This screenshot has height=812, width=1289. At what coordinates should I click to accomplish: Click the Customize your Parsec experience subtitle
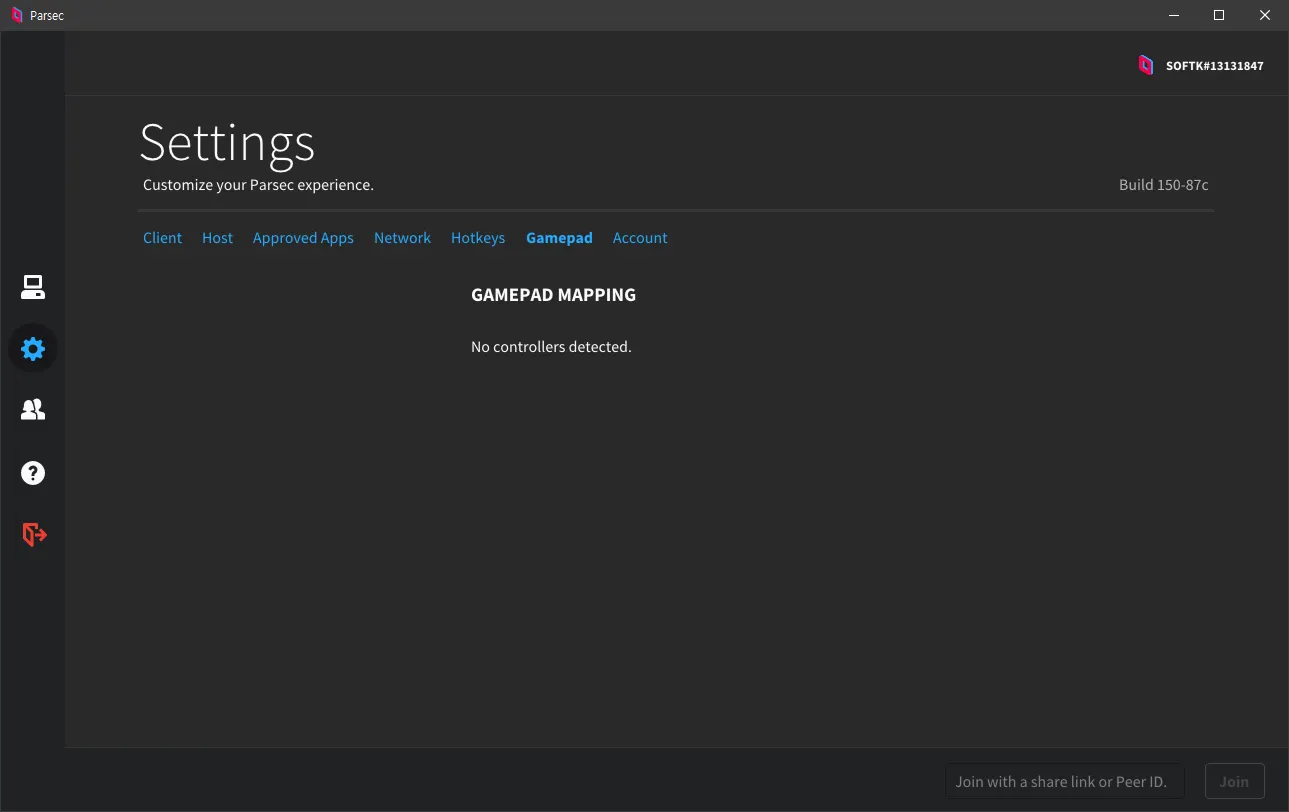coord(258,185)
